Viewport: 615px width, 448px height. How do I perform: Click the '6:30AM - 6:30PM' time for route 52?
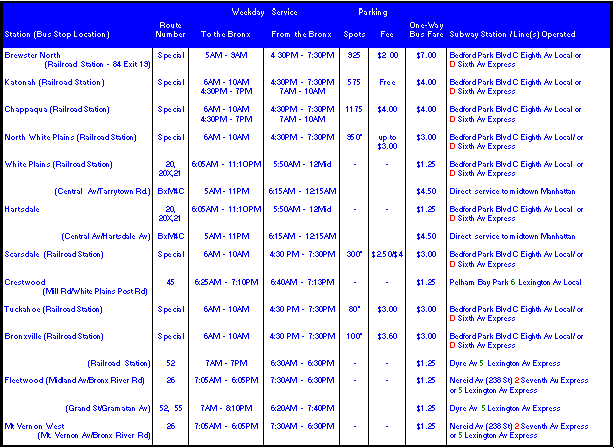(302, 363)
